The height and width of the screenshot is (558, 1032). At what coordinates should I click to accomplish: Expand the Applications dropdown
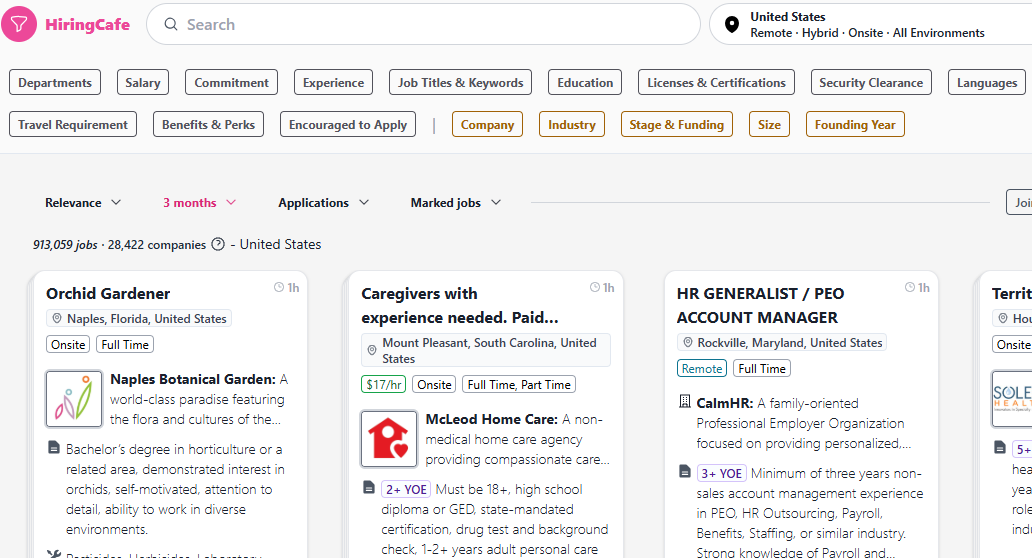point(323,203)
